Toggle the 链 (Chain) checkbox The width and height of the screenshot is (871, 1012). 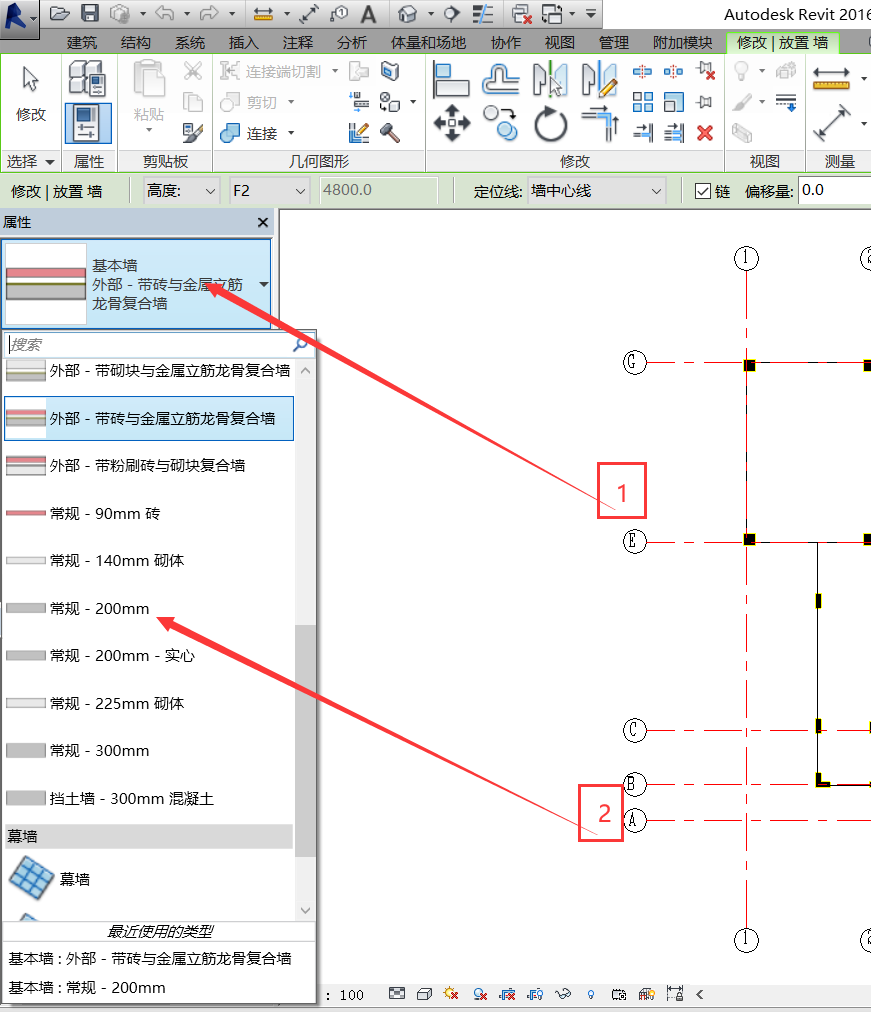(x=703, y=191)
